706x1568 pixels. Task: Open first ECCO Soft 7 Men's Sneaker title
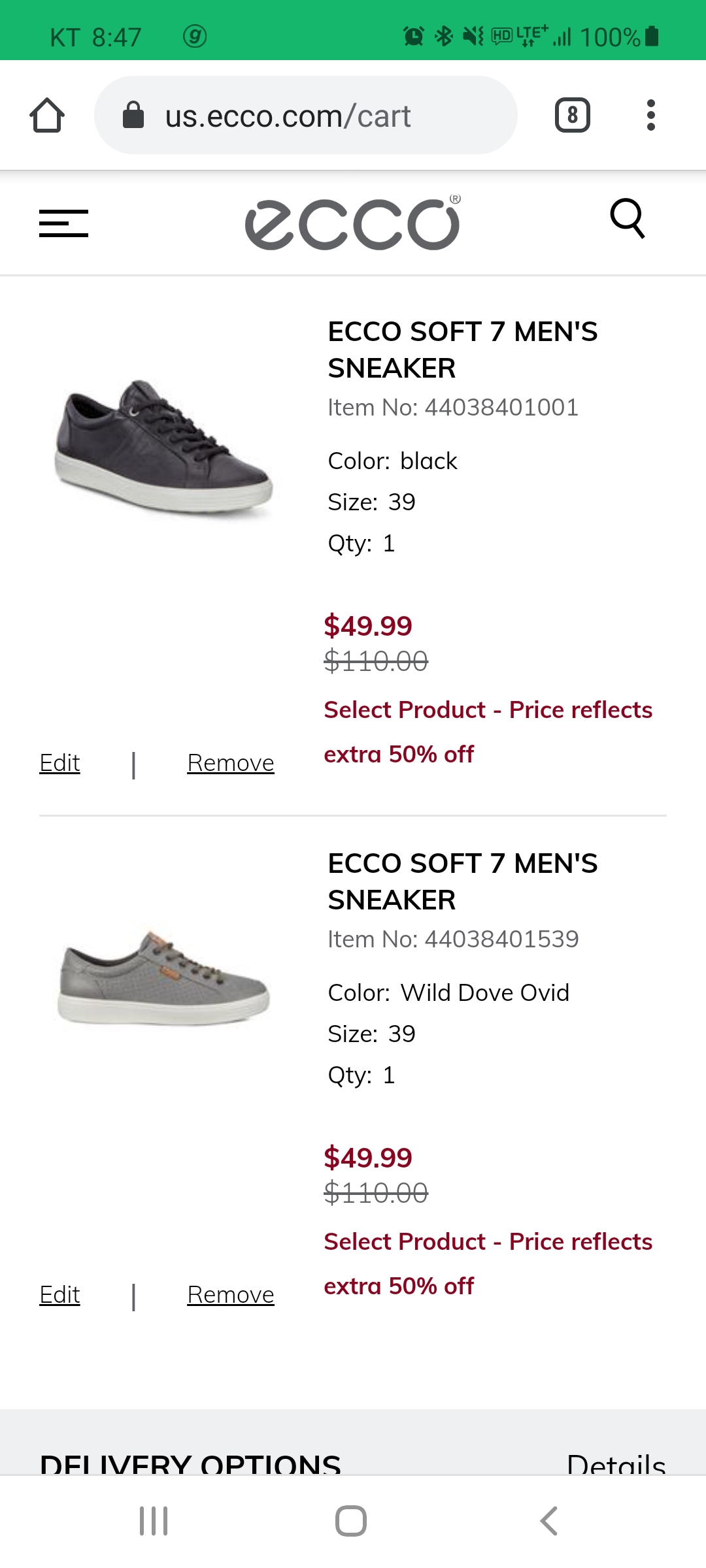(462, 350)
